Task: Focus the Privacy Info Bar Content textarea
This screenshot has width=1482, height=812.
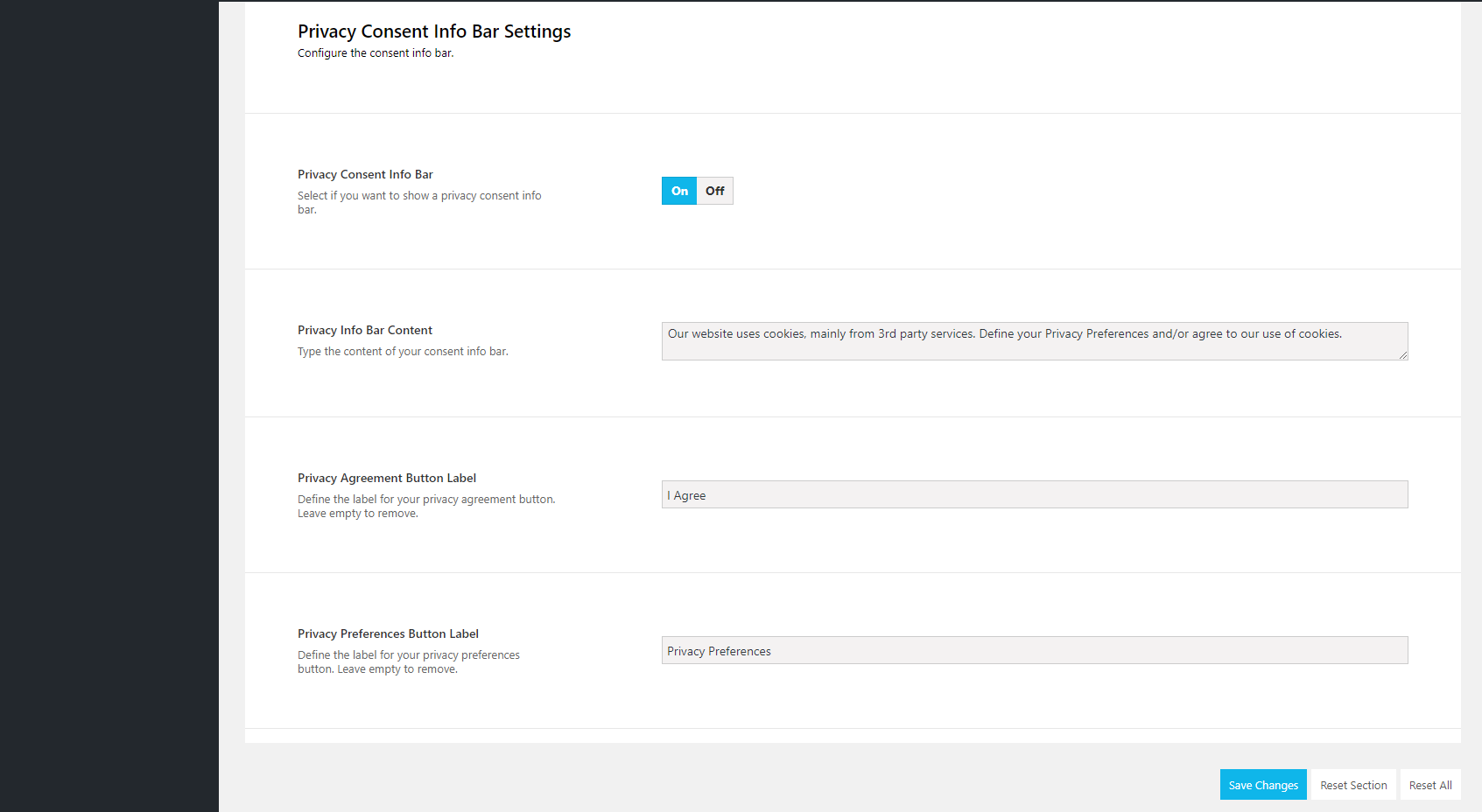Action: tap(1033, 341)
